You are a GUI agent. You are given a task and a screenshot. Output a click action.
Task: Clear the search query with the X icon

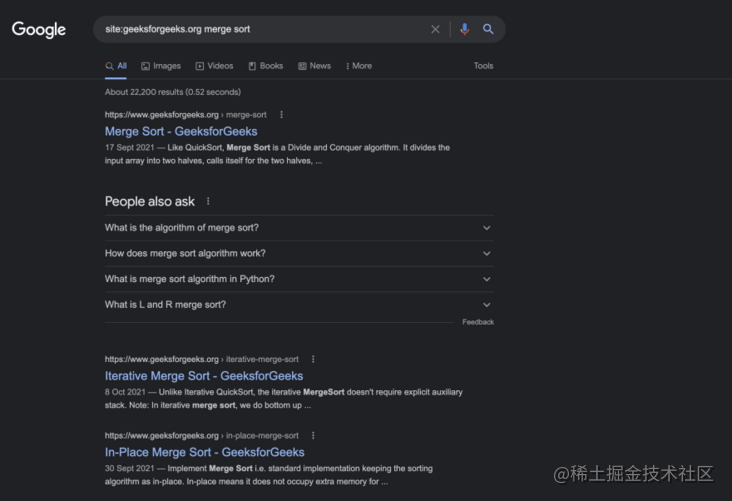(x=435, y=29)
